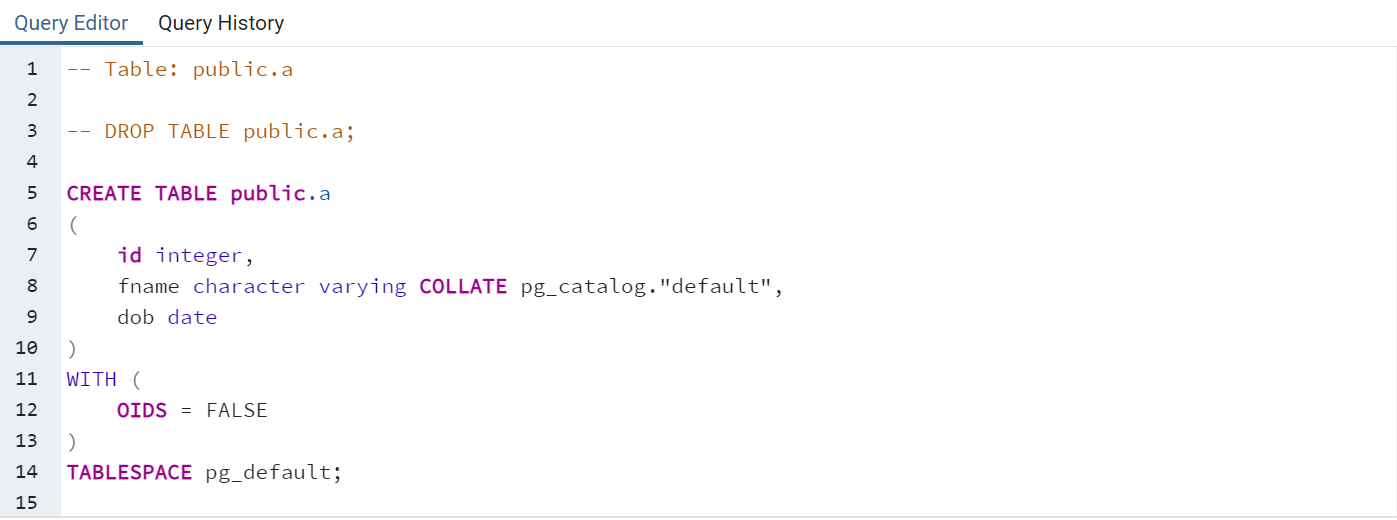This screenshot has height=520, width=1397.
Task: Click line number 1 in the gutter
Action: [x=32, y=70]
